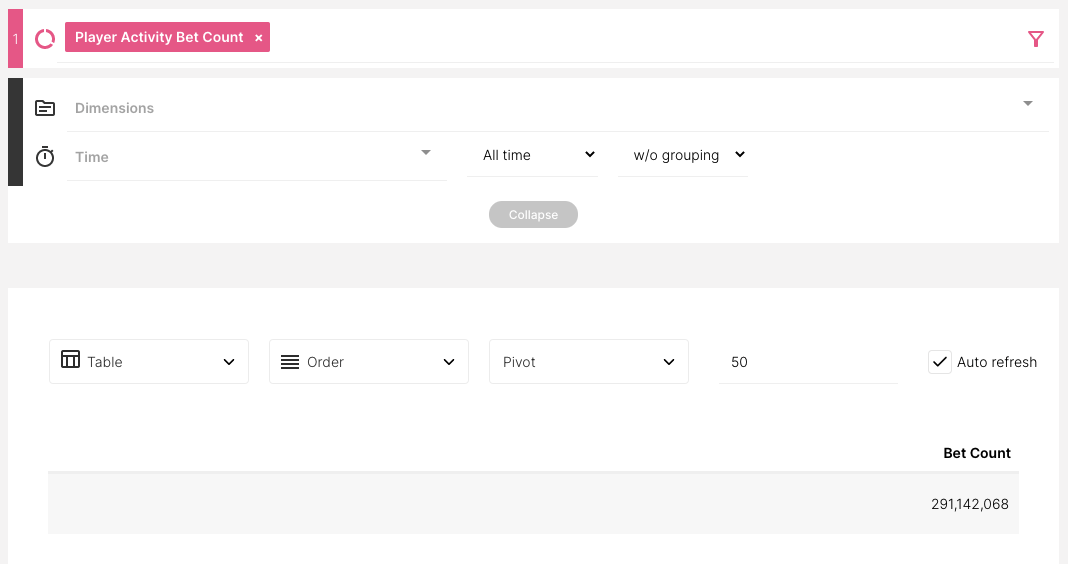Click the Order lines icon

click(x=290, y=362)
